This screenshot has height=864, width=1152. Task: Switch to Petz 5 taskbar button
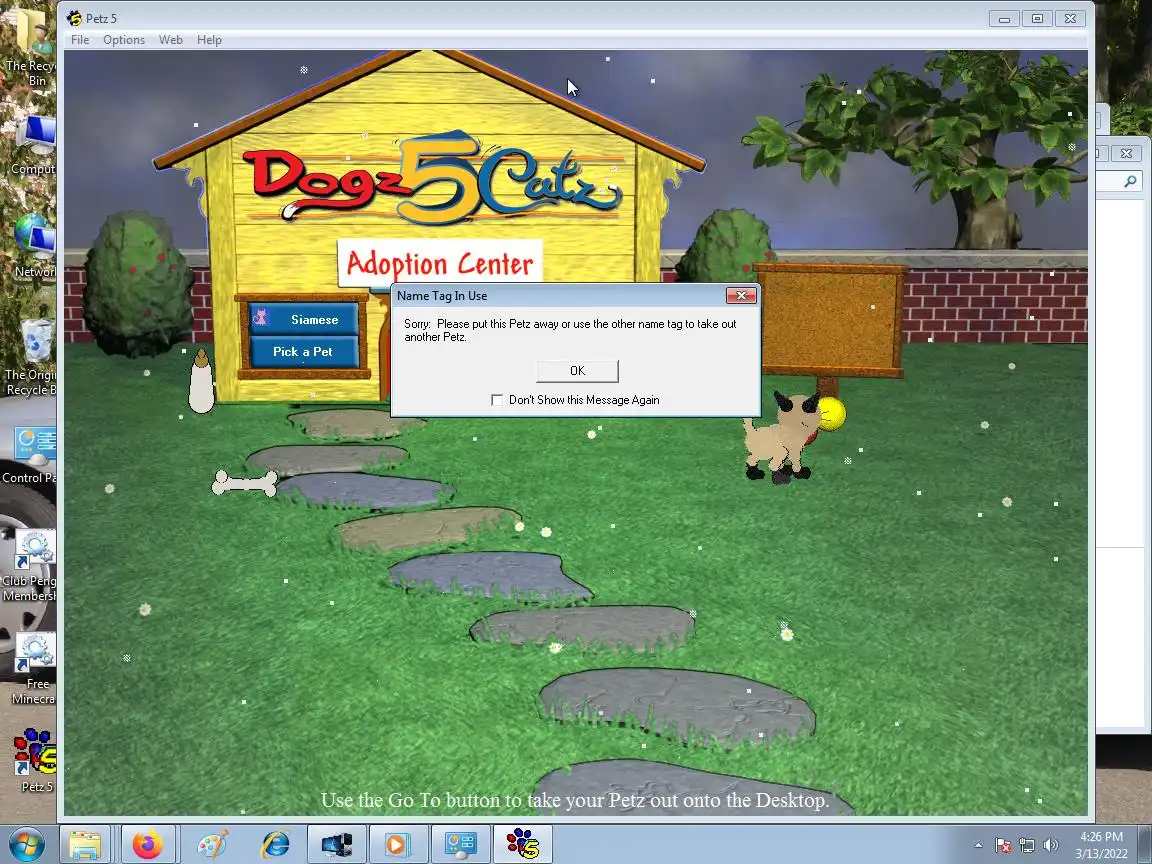(x=522, y=845)
